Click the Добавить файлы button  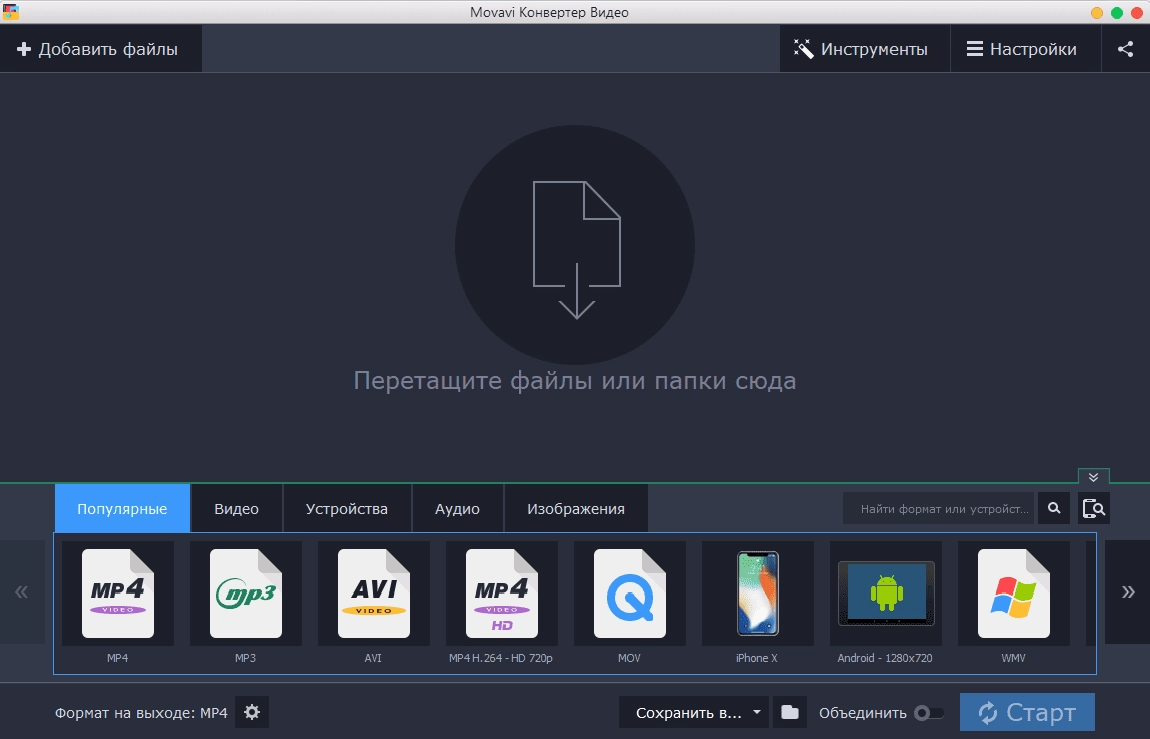(x=100, y=49)
